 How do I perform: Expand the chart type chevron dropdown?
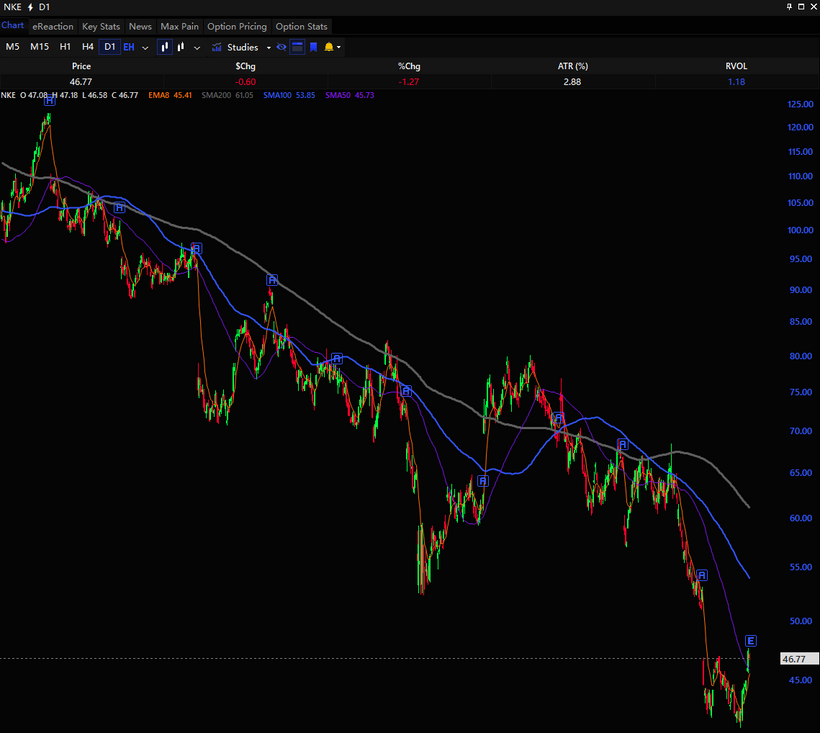coord(197,48)
